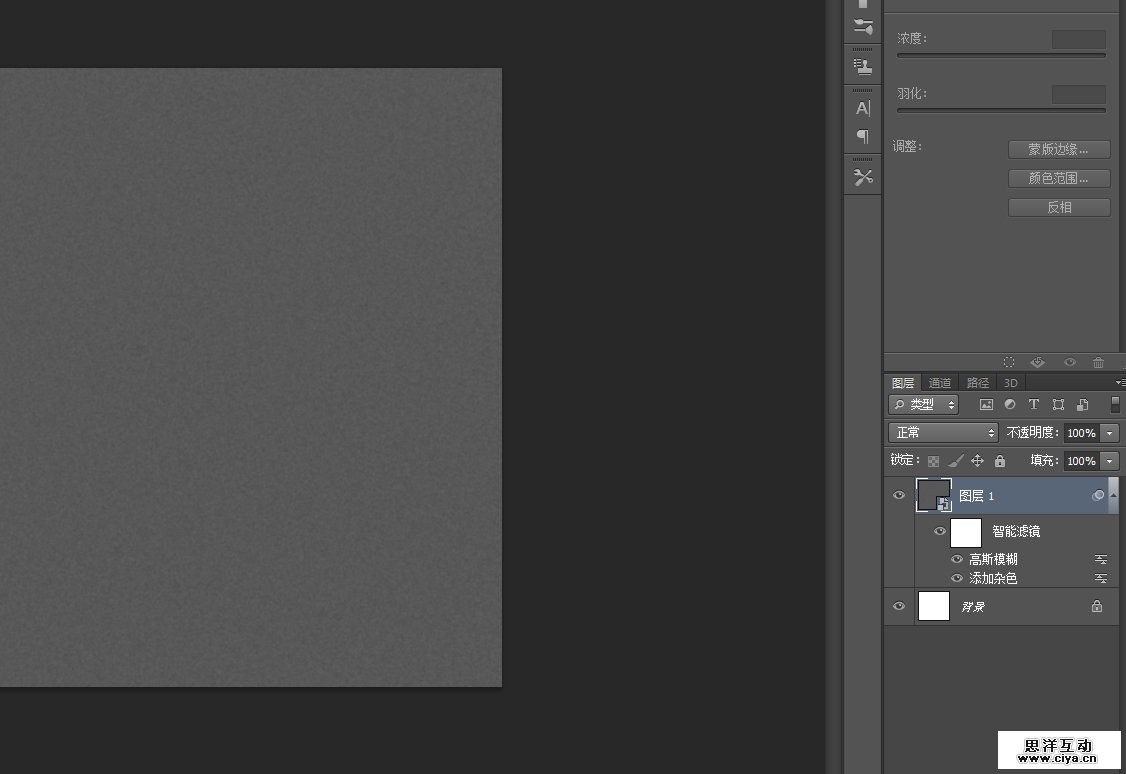1126x774 pixels.
Task: Filter layers by text type icon
Action: [1034, 405]
